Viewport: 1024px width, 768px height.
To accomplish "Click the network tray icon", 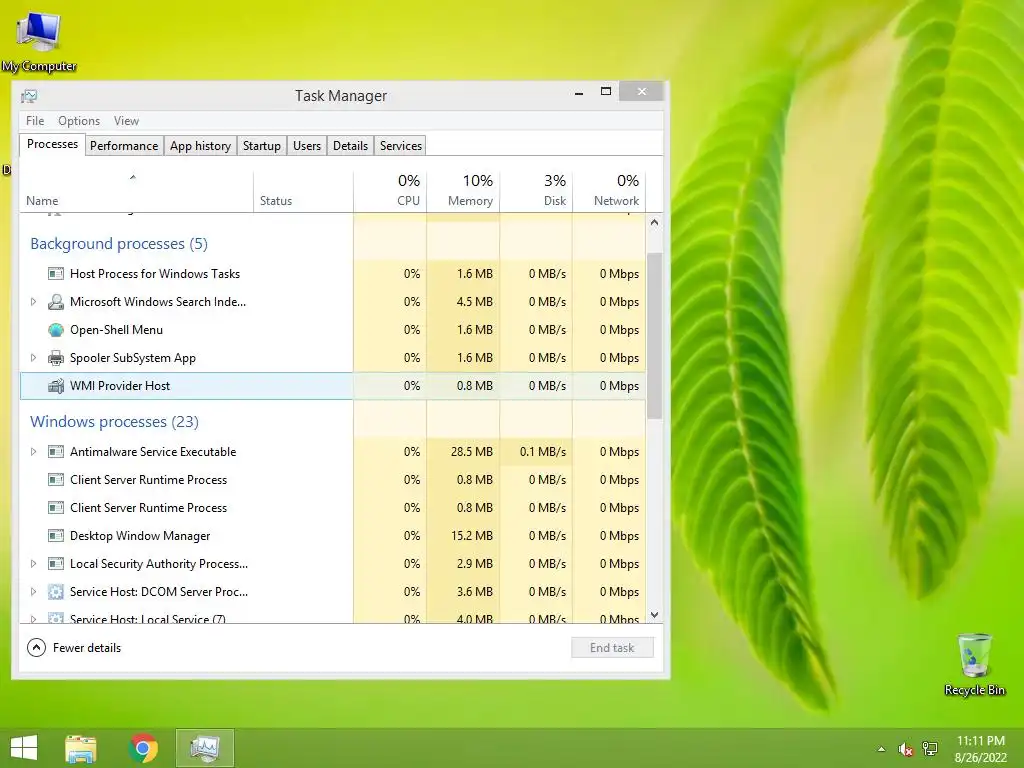I will click(x=929, y=749).
